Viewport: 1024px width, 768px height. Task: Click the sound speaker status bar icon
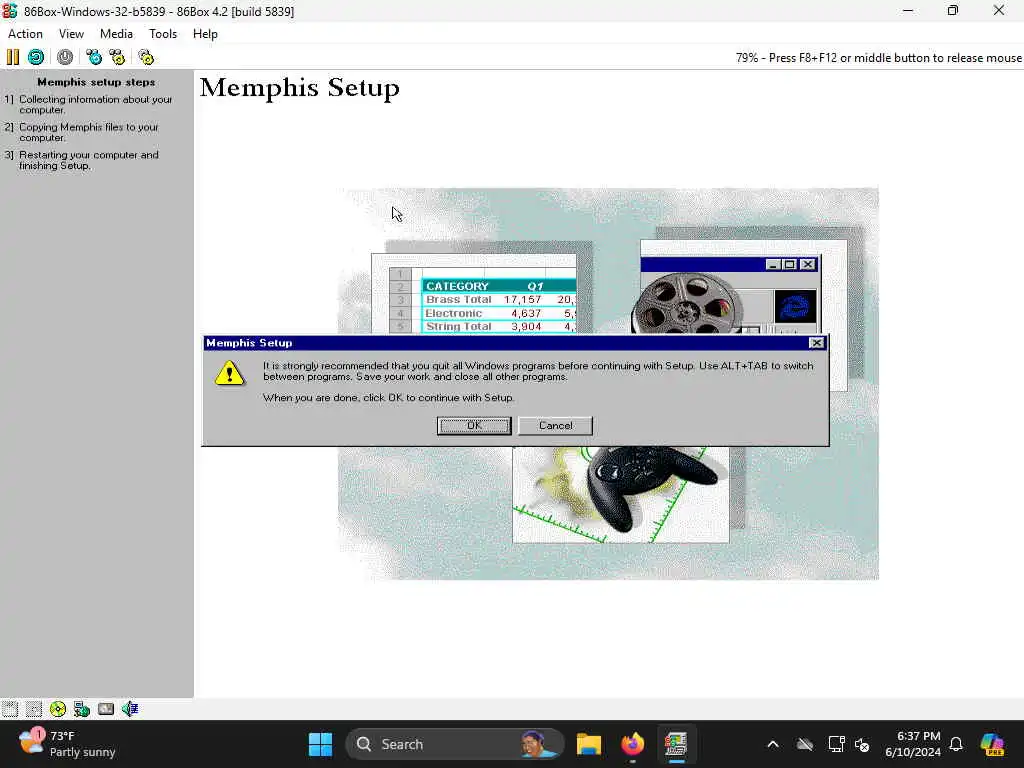[x=130, y=709]
